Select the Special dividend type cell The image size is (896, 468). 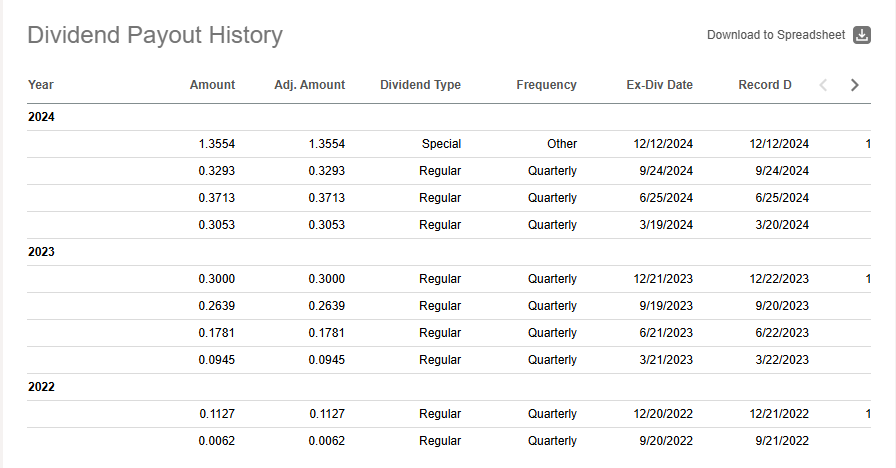(x=441, y=144)
